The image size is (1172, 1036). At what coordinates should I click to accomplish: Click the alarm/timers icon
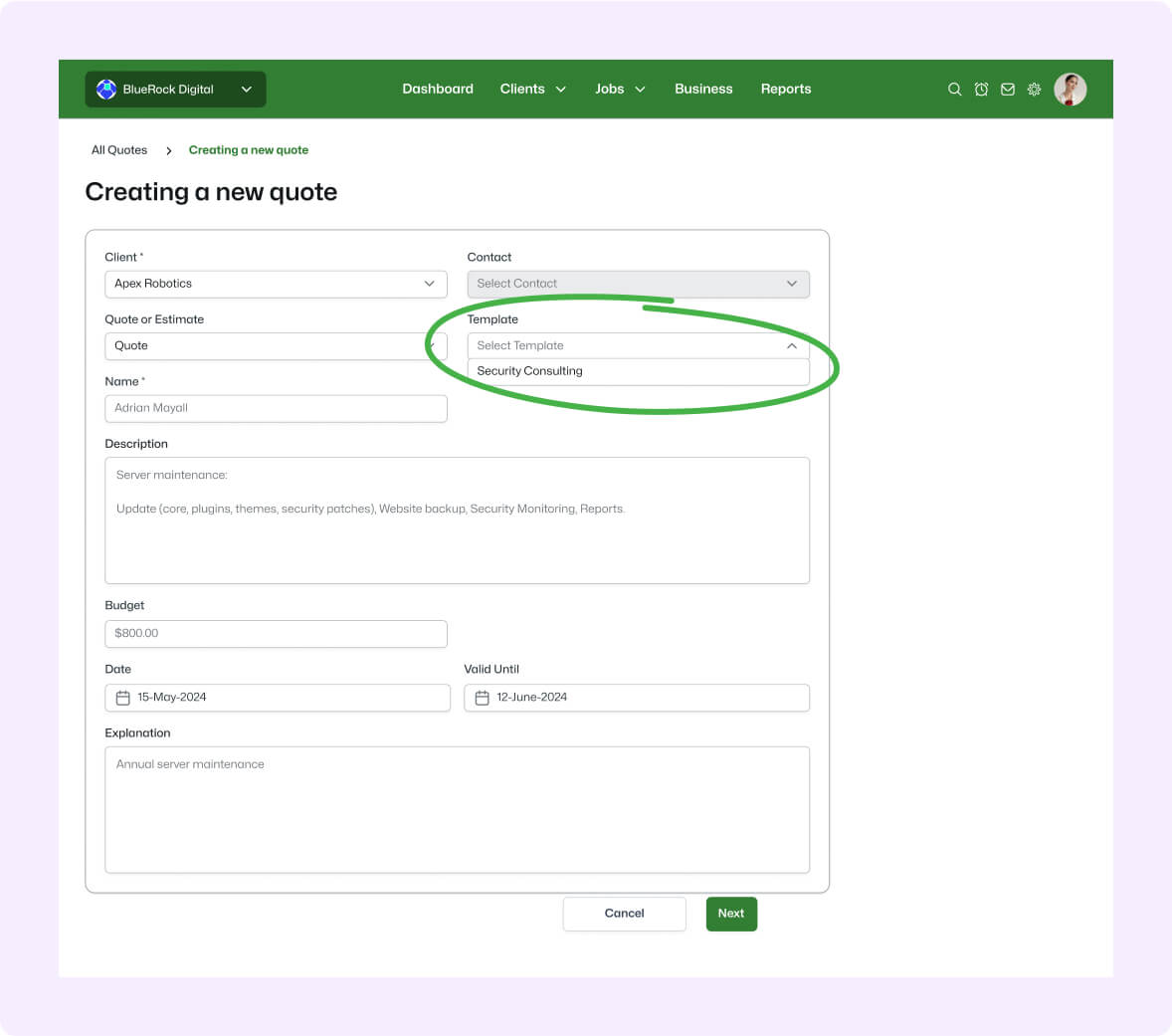point(981,89)
